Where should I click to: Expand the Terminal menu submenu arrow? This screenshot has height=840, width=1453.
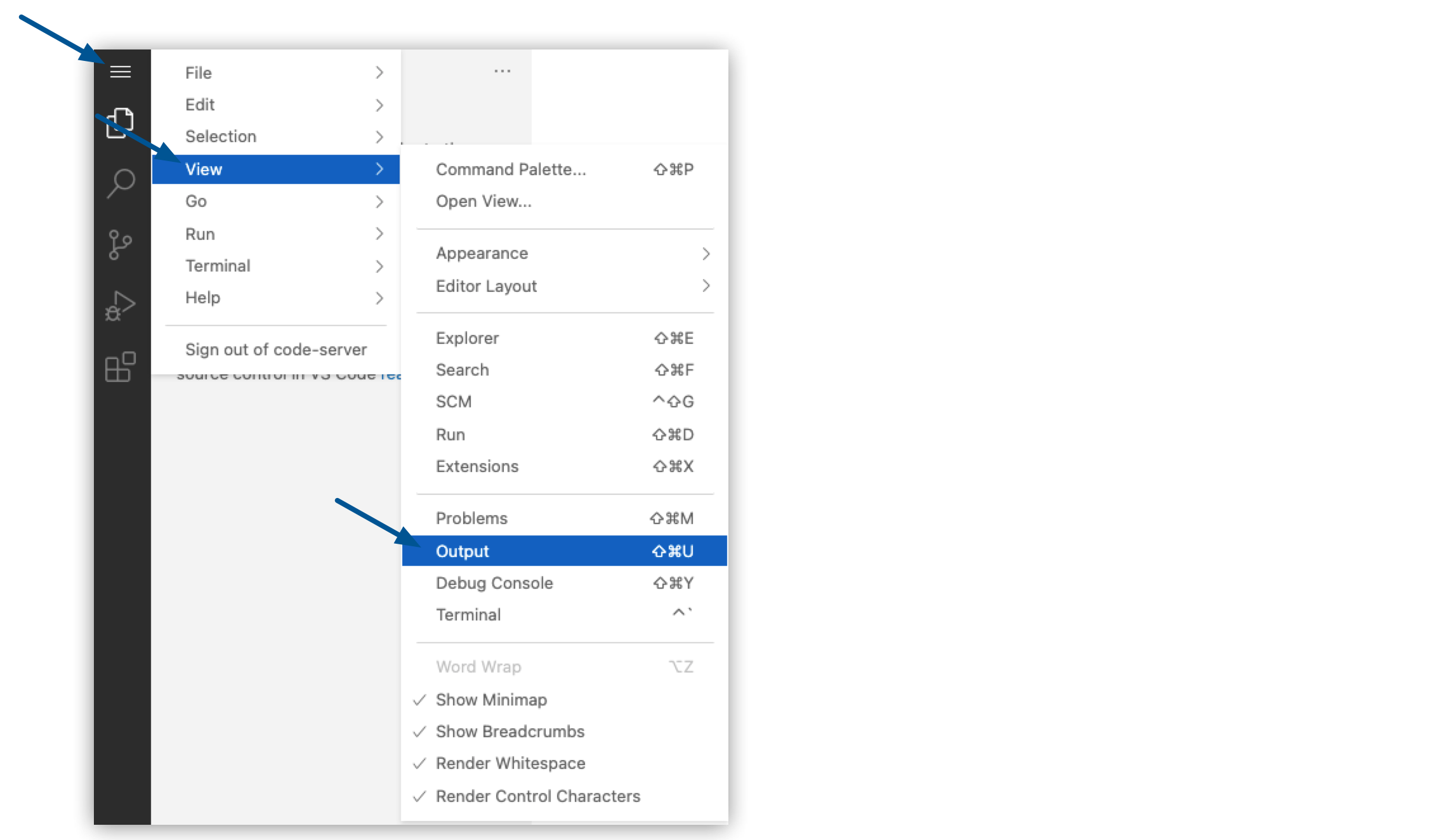[x=379, y=266]
